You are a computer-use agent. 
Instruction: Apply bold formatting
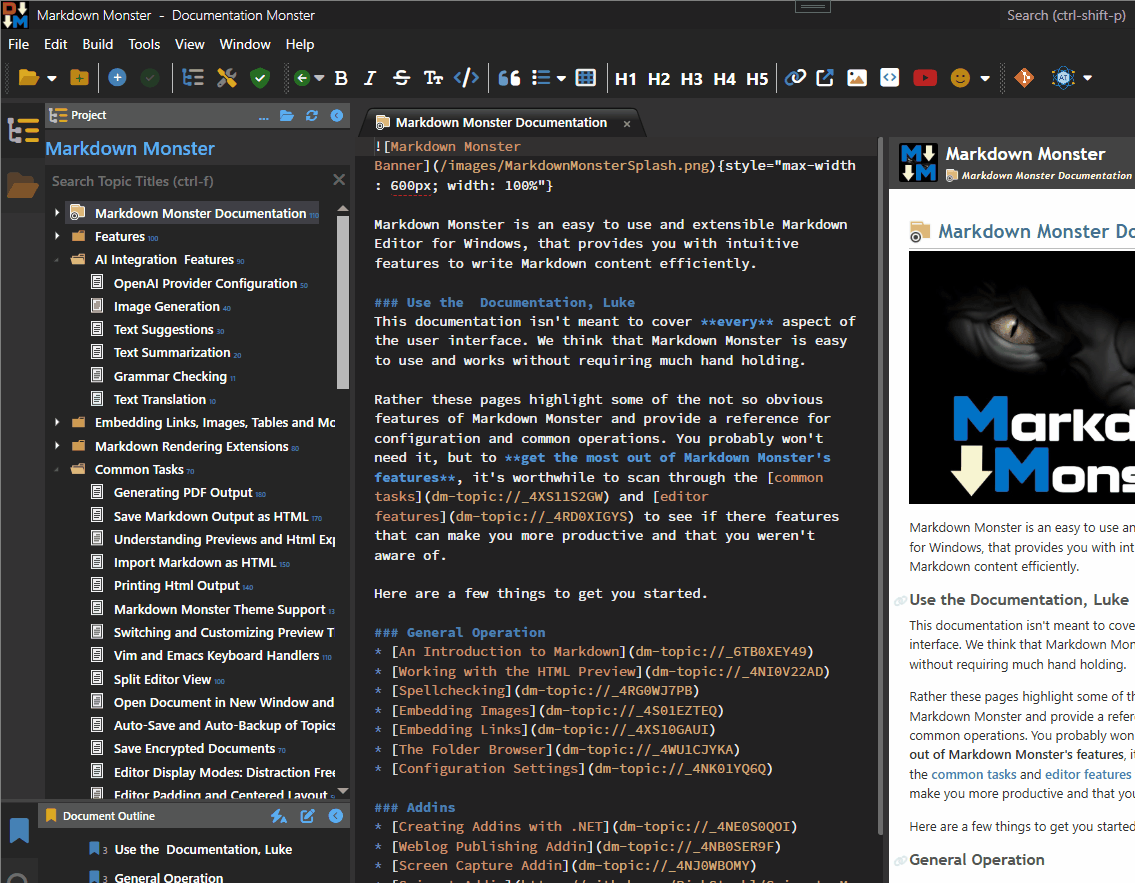click(x=341, y=78)
